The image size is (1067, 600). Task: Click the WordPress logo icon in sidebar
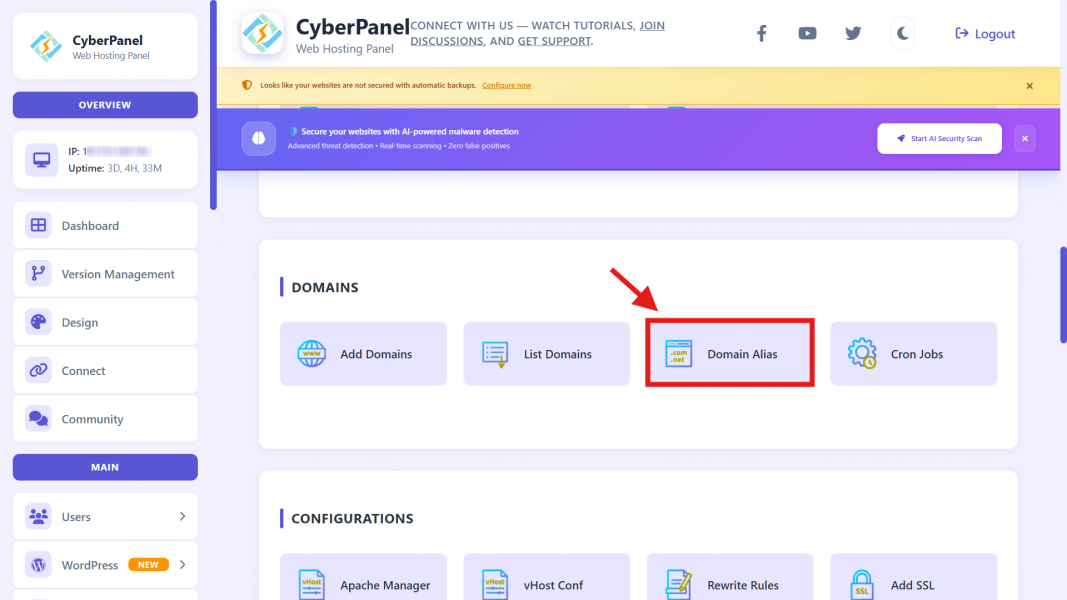point(38,565)
